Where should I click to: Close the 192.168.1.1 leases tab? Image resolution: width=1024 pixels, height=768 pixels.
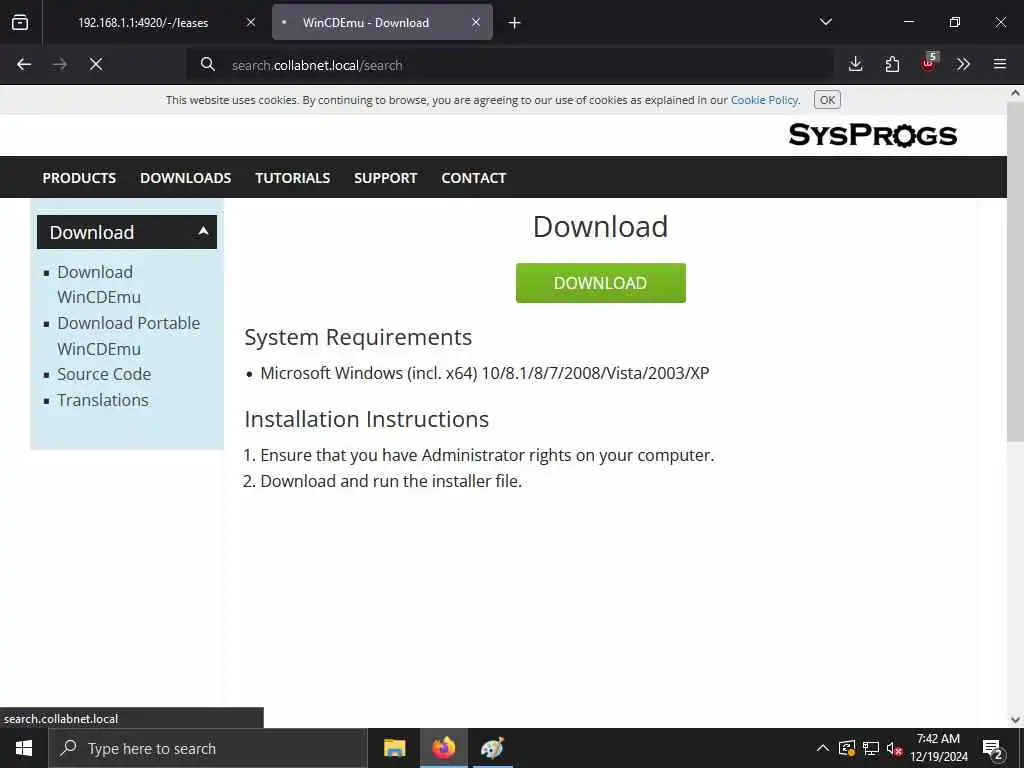(251, 22)
